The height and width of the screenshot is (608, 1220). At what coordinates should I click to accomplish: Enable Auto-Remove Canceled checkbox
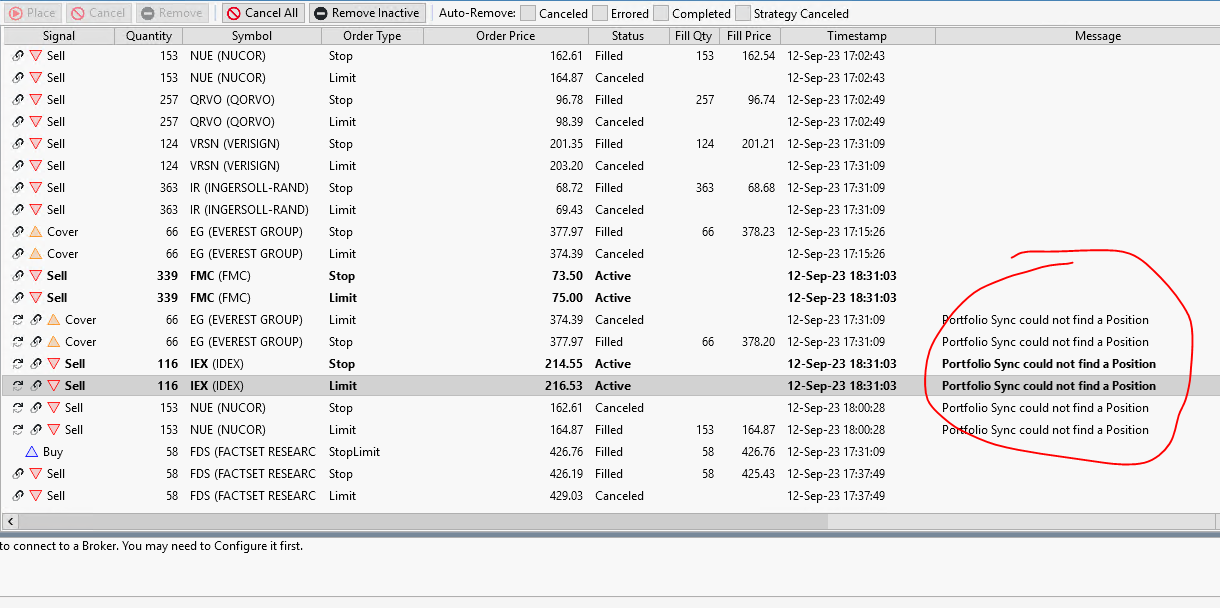(528, 13)
